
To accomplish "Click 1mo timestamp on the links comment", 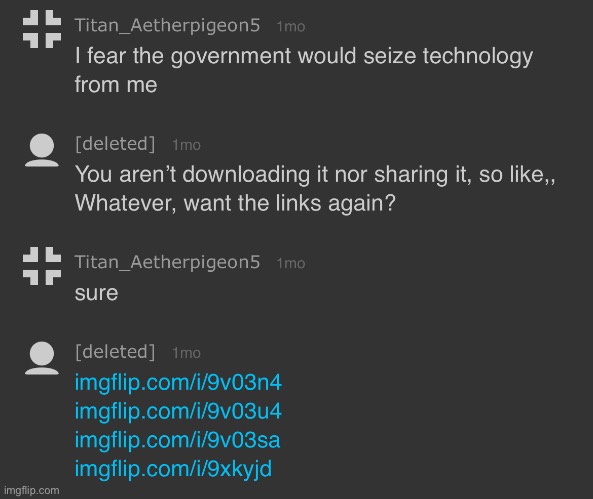I will pos(186,353).
